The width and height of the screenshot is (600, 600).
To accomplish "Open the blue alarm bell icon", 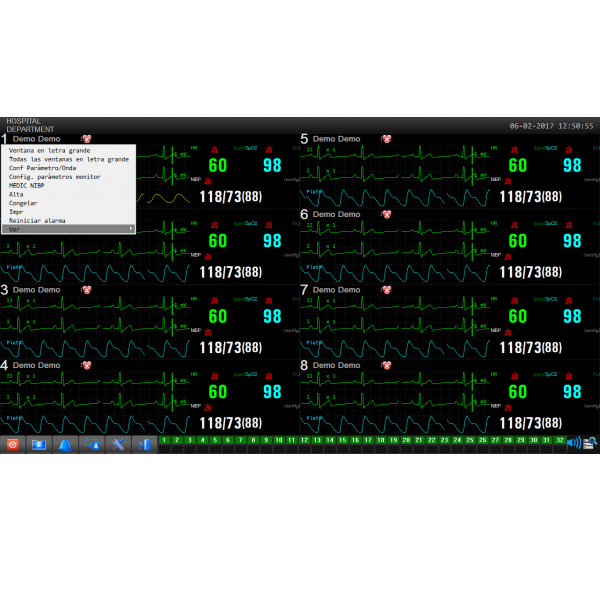I will click(65, 444).
